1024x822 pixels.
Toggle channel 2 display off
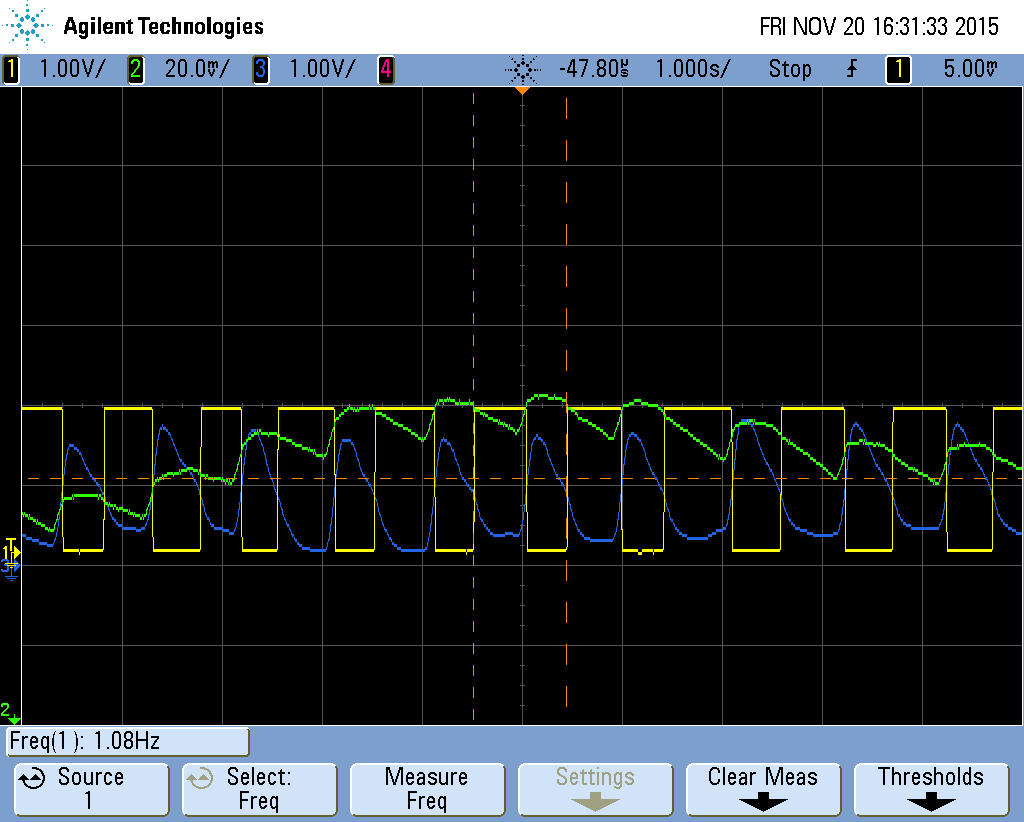[x=135, y=69]
